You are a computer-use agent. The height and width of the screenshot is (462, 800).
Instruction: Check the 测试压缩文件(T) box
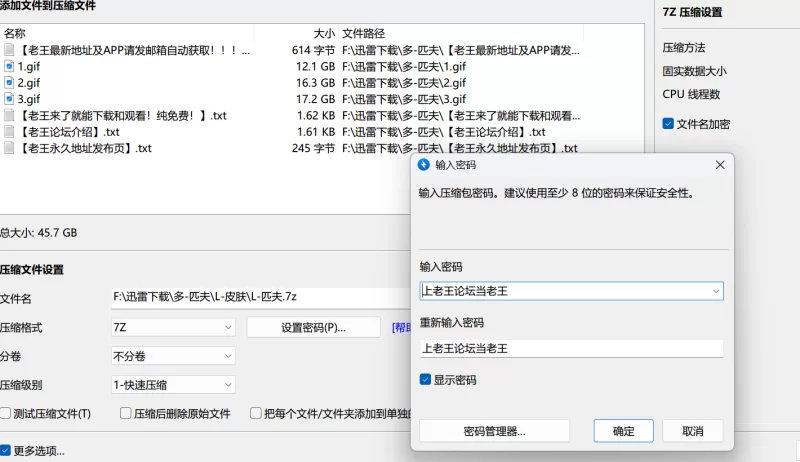coord(6,413)
